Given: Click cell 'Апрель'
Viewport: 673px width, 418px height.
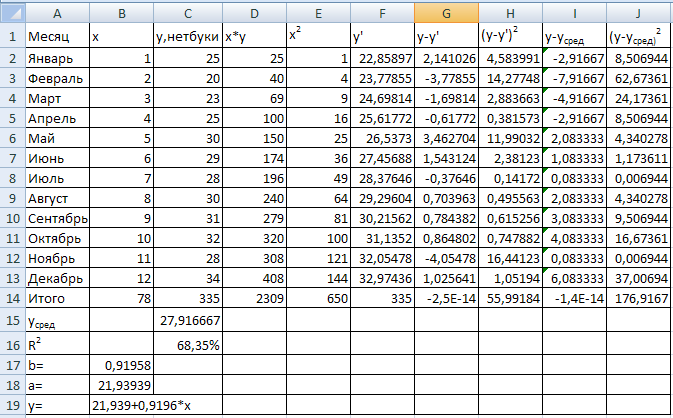Looking at the screenshot, I should (x=58, y=118).
